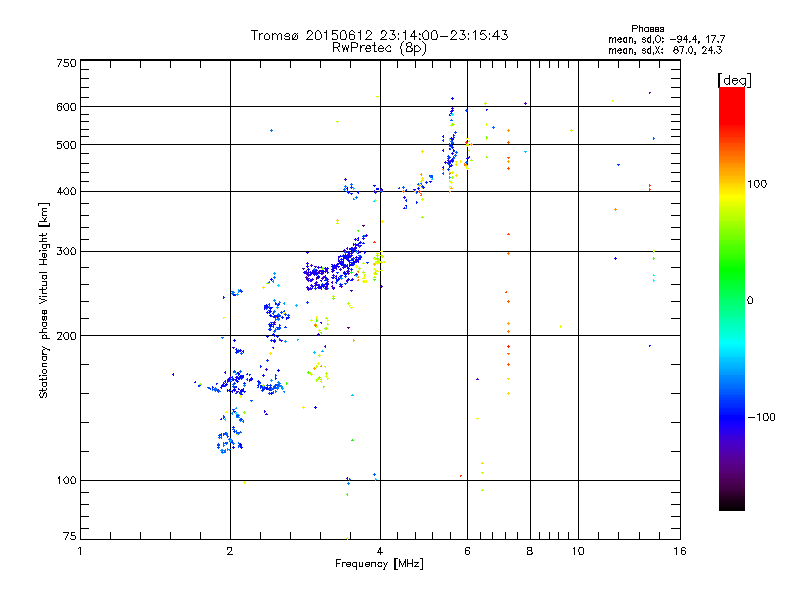Viewport: 800px width, 600px height.
Task: Click the y-axis tick label '300'
Action: pyautogui.click(x=66, y=251)
